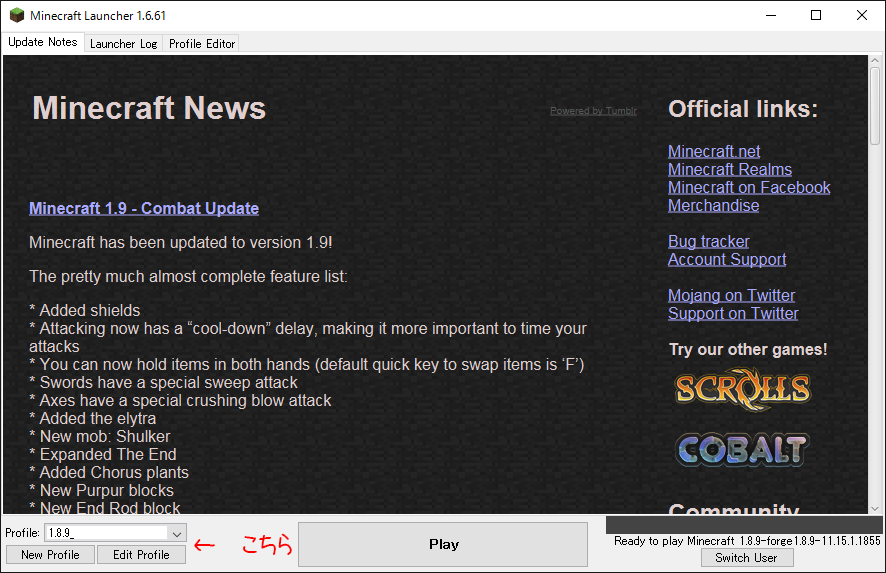
Task: Switch to the Launcher Log tab
Action: pos(123,44)
